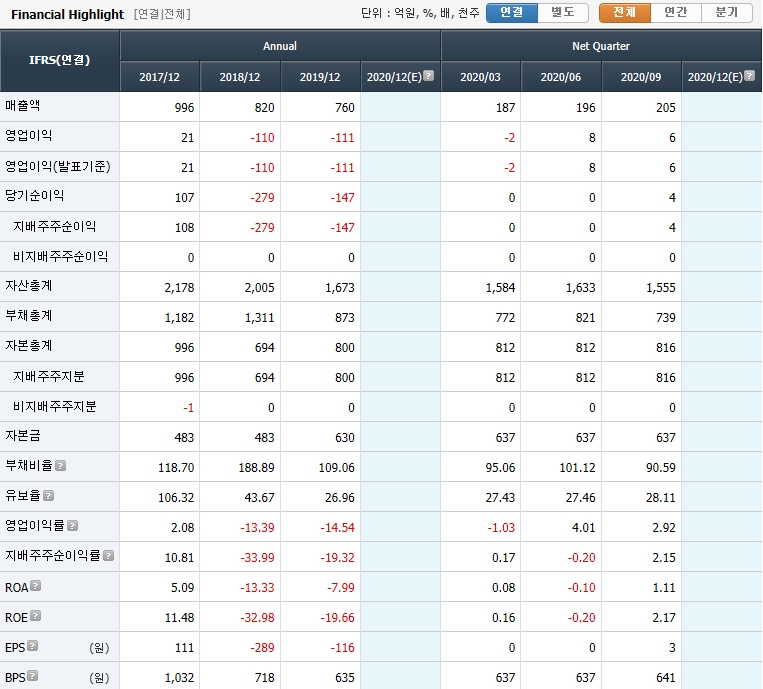The height and width of the screenshot is (689, 763).
Task: Select the 전체 period tab
Action: (x=625, y=13)
